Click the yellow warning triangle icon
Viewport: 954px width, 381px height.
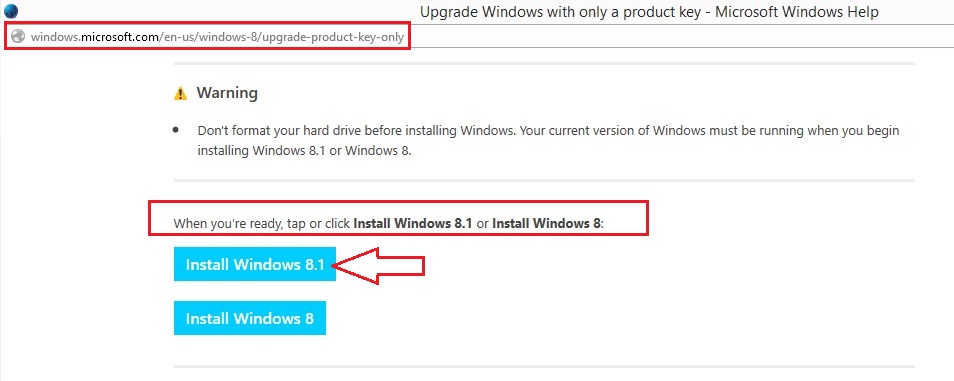(x=180, y=94)
